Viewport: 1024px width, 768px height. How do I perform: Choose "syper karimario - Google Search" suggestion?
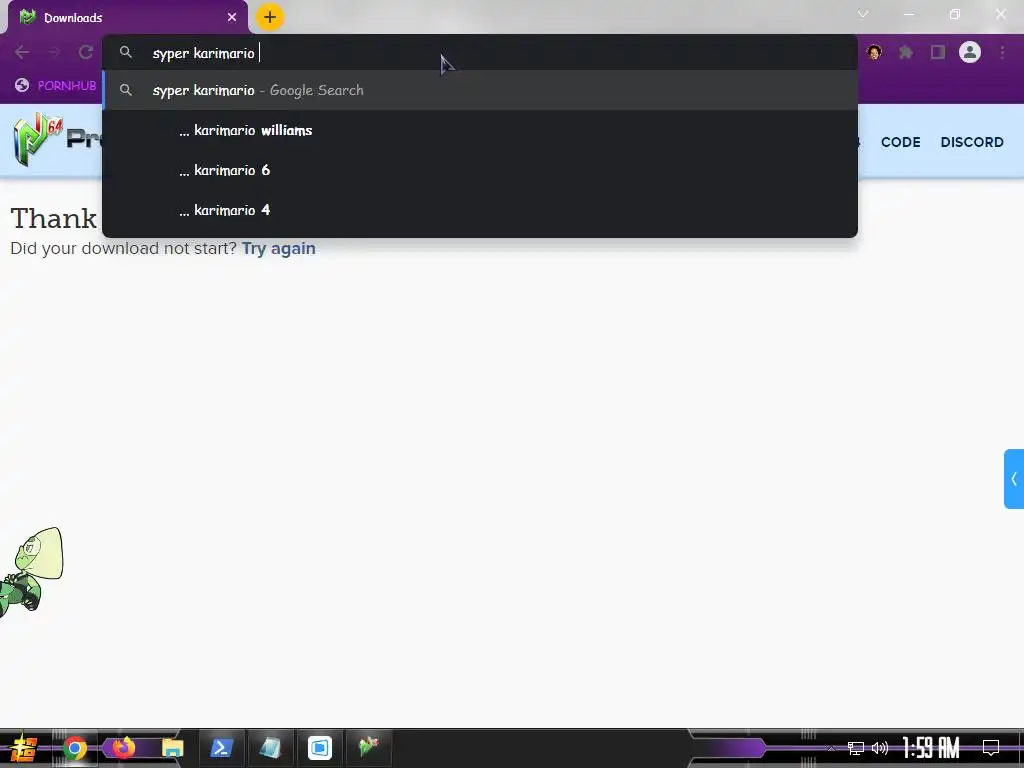pyautogui.click(x=480, y=90)
